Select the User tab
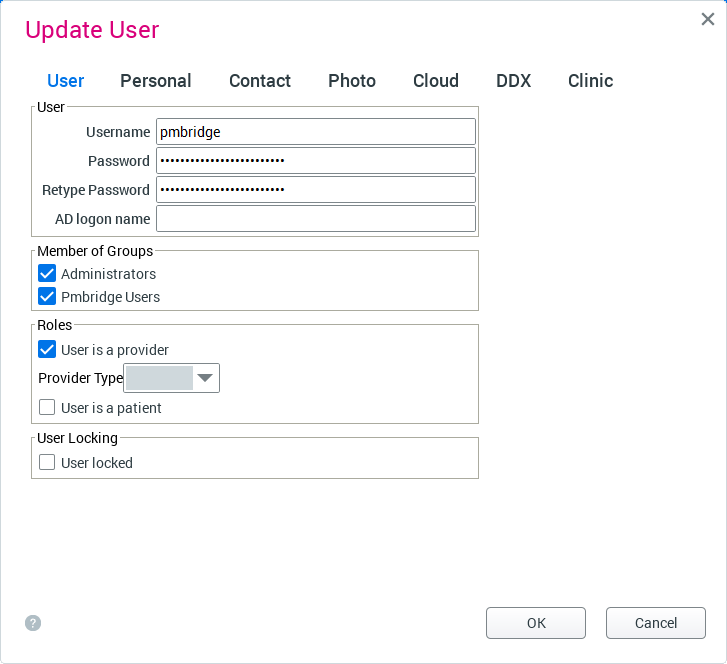Image resolution: width=727 pixels, height=664 pixels. click(66, 81)
